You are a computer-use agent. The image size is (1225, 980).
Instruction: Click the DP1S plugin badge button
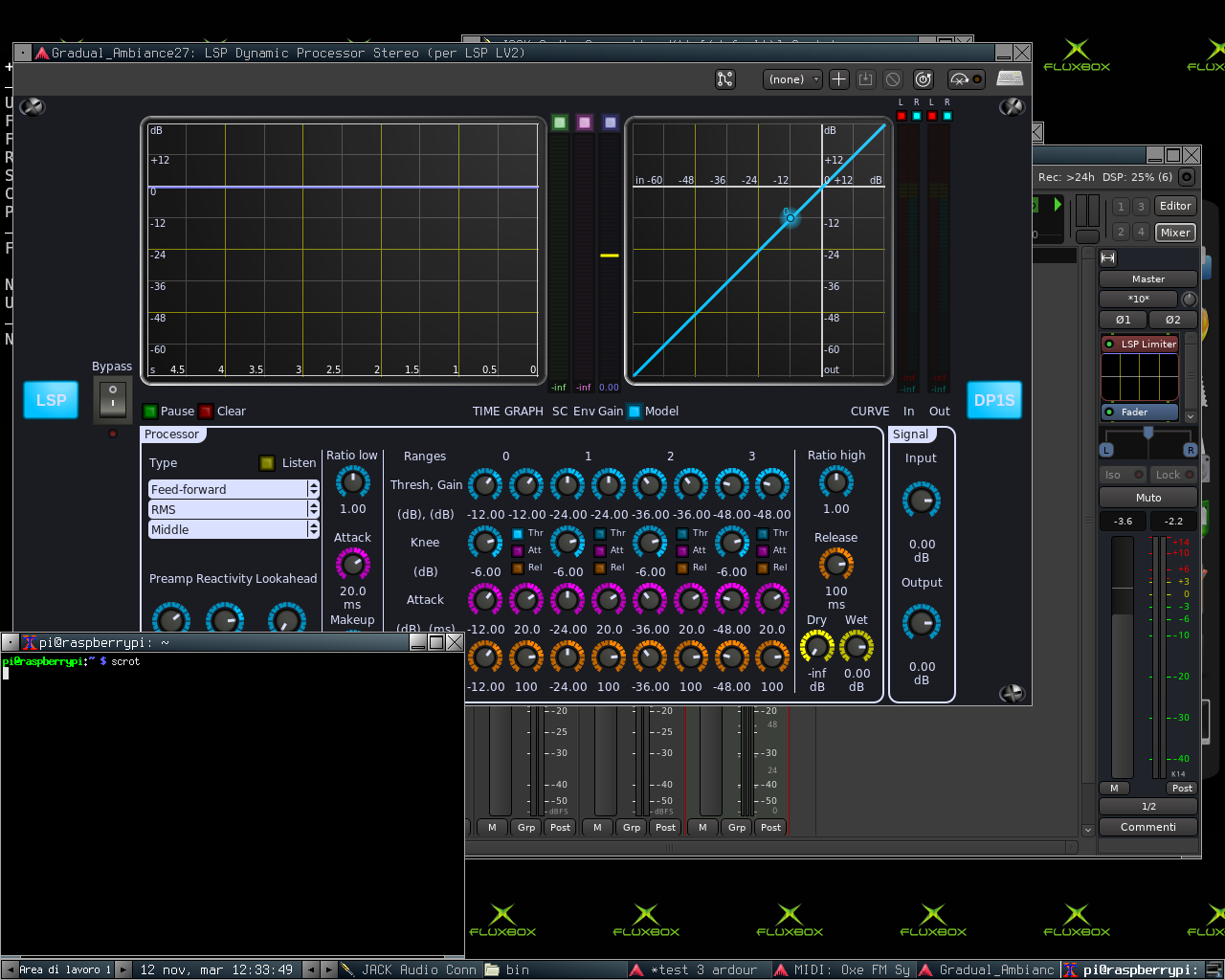coord(994,400)
